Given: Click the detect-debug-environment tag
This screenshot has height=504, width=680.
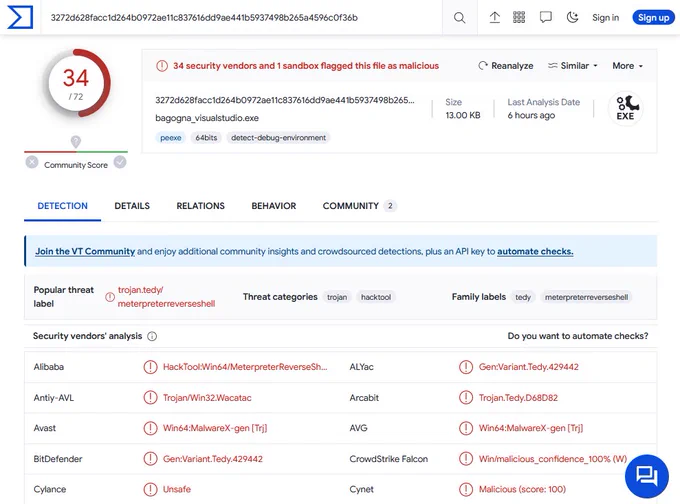Looking at the screenshot, I should point(278,138).
